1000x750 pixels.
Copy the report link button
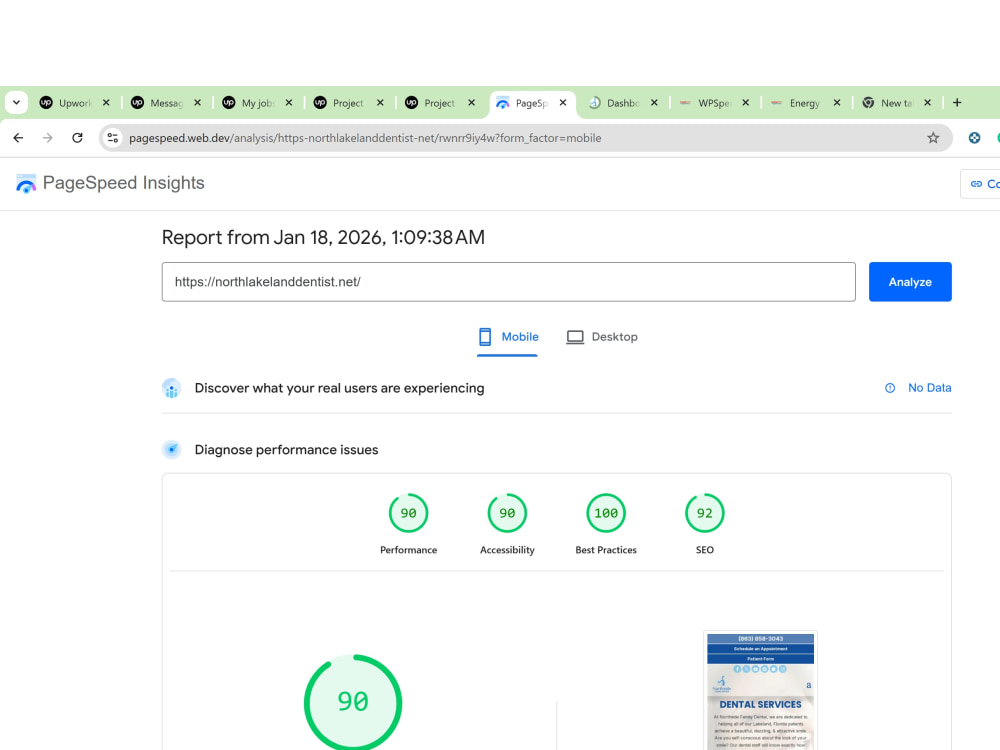coord(981,184)
